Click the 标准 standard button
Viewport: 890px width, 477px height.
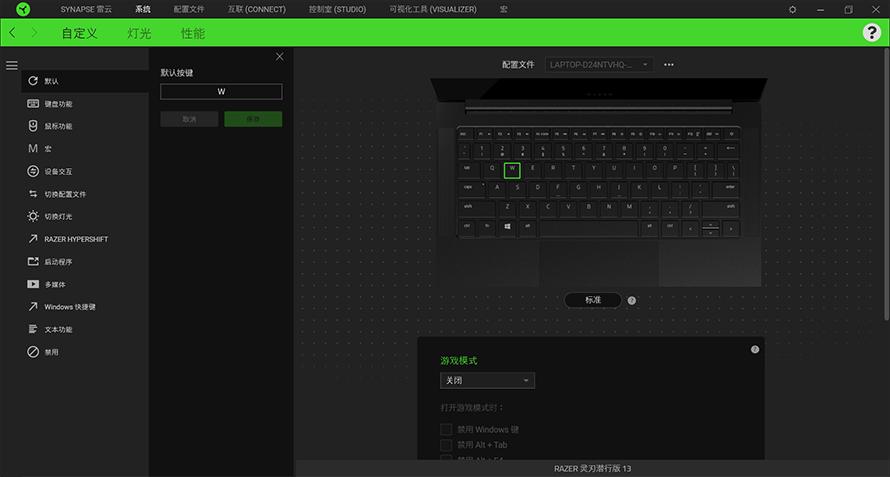593,300
